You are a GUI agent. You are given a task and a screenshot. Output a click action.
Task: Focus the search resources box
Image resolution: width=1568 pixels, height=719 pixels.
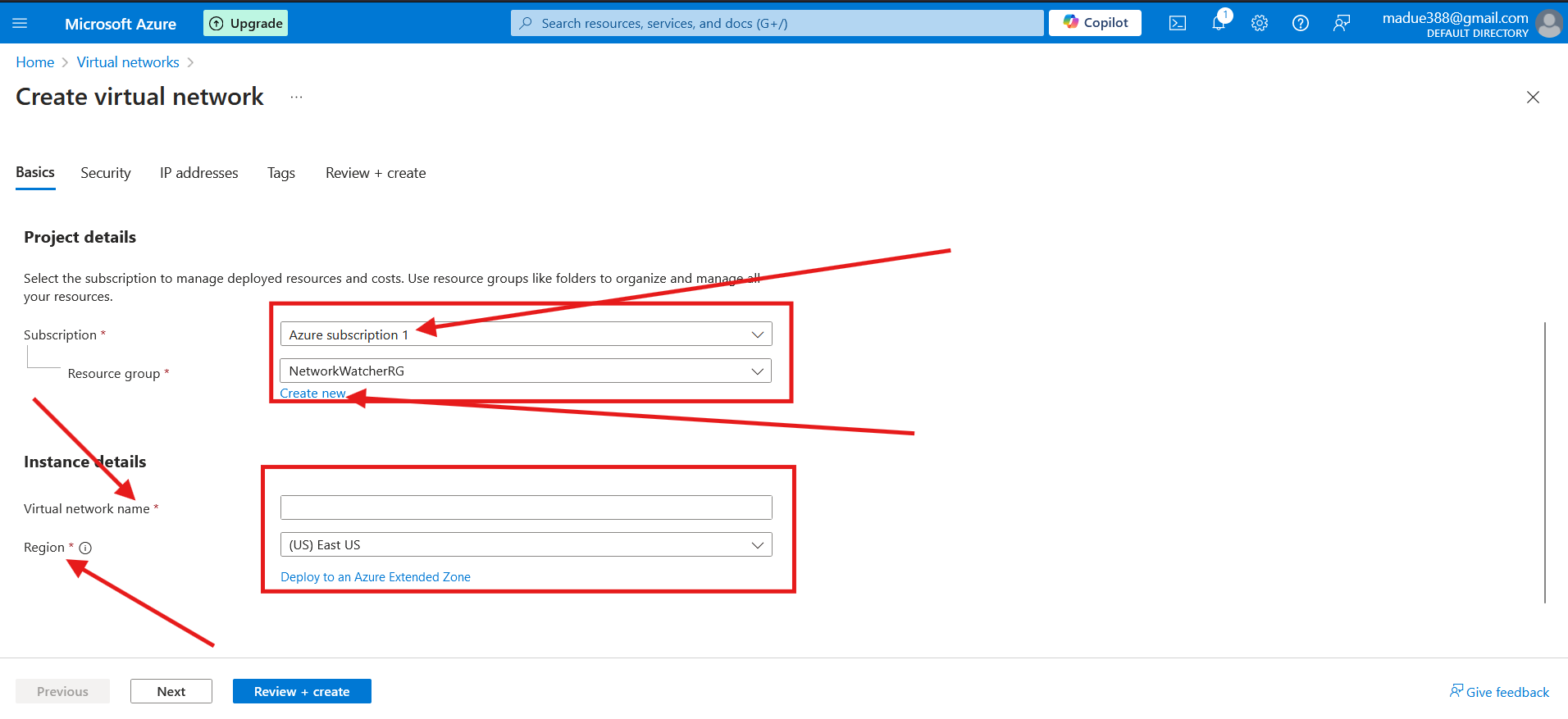click(x=777, y=23)
